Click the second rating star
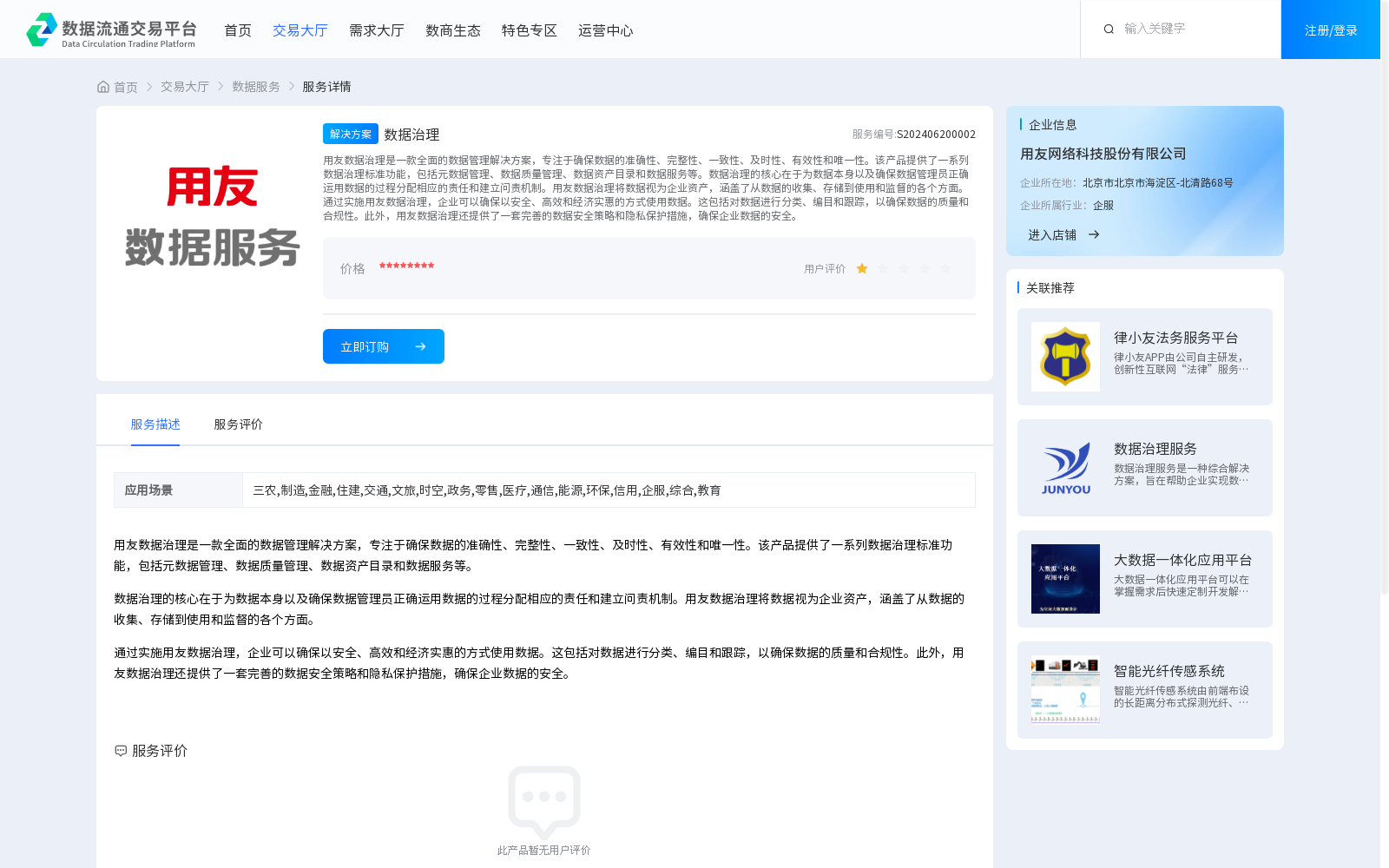This screenshot has height=868, width=1389. [883, 268]
